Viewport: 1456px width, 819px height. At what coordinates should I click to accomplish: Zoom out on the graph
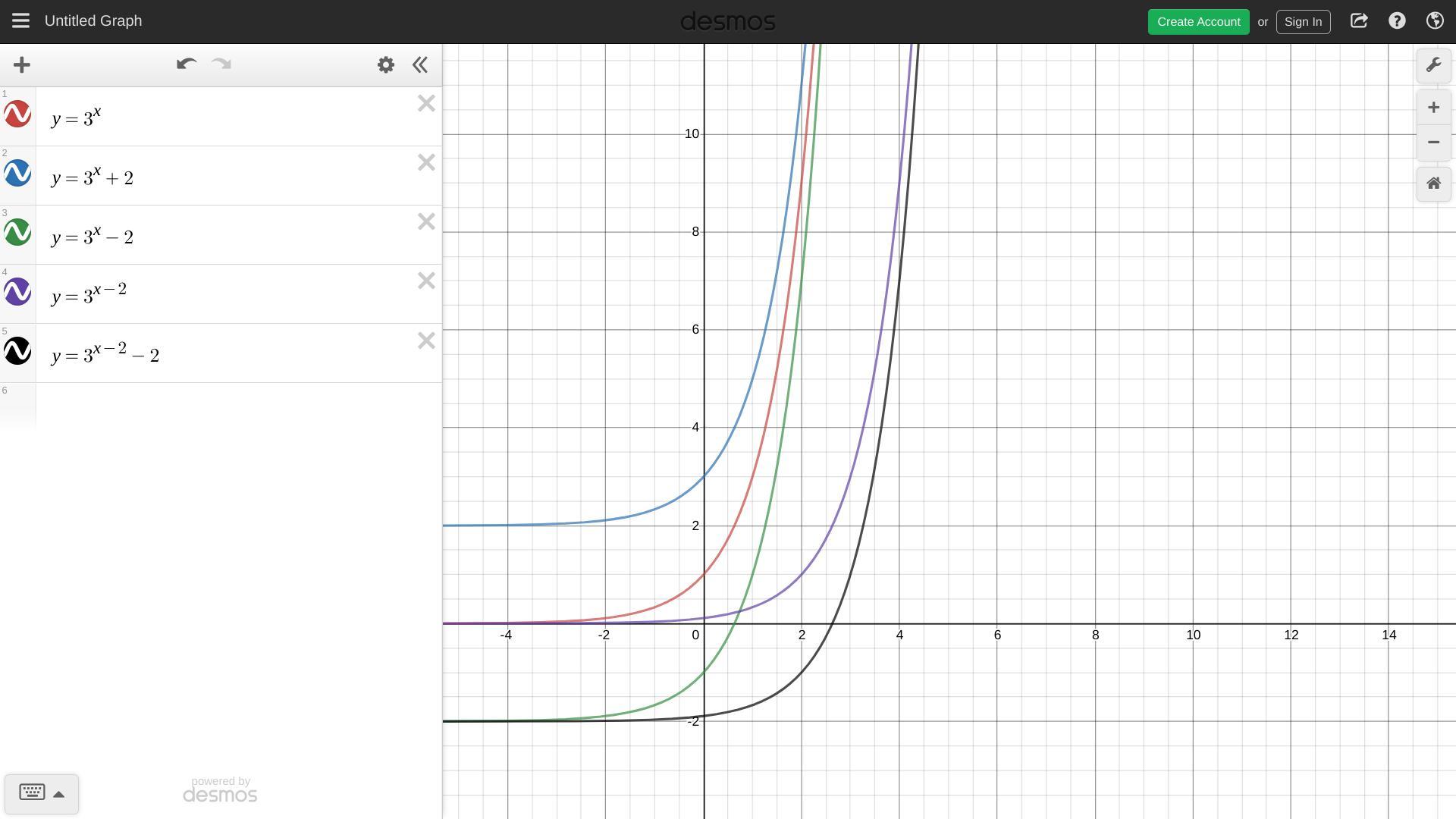point(1433,143)
